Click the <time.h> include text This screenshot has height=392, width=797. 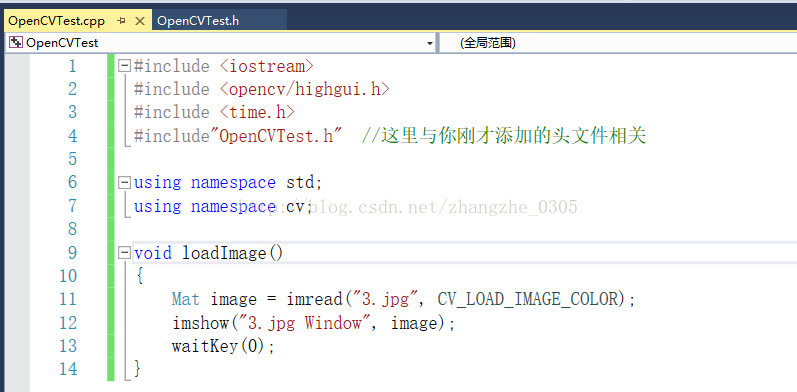[257, 112]
